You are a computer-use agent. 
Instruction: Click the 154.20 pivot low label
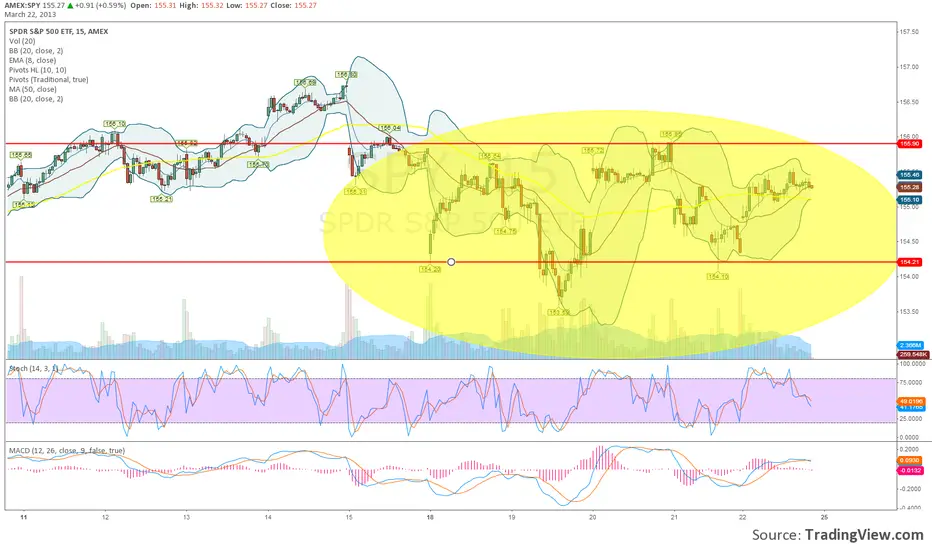[x=430, y=269]
